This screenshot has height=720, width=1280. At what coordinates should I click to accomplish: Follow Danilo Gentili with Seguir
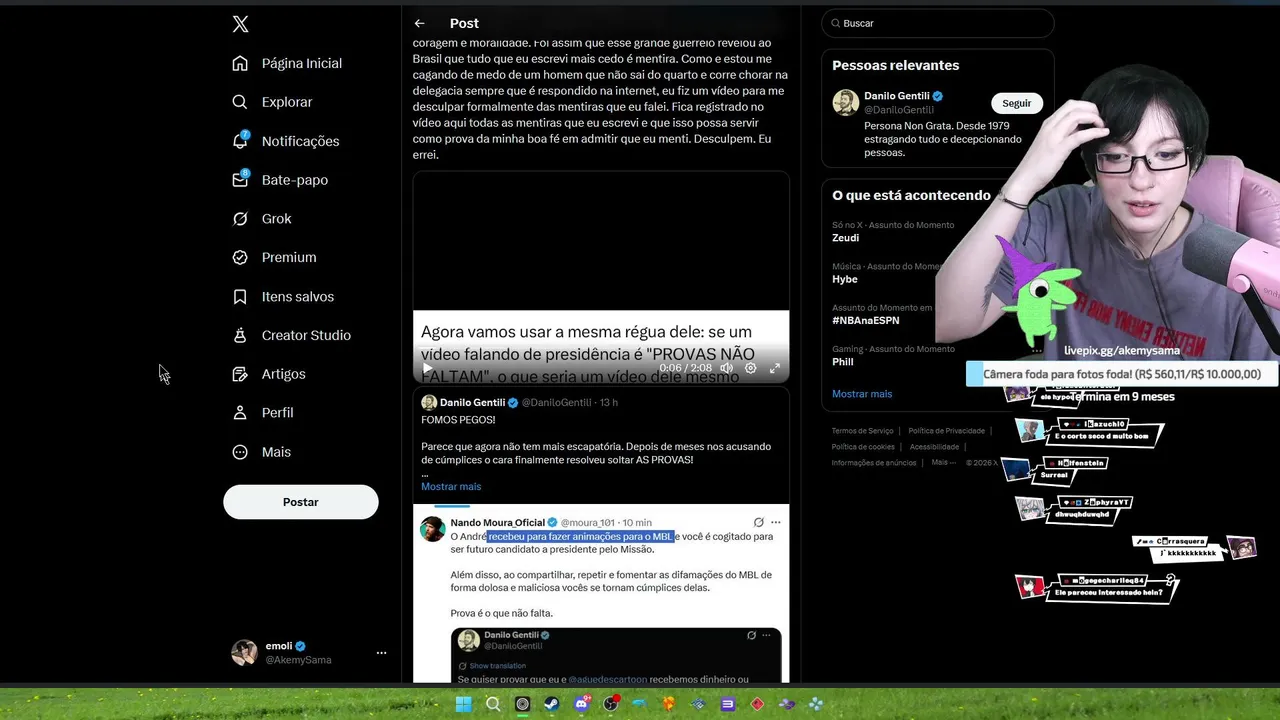[1016, 103]
